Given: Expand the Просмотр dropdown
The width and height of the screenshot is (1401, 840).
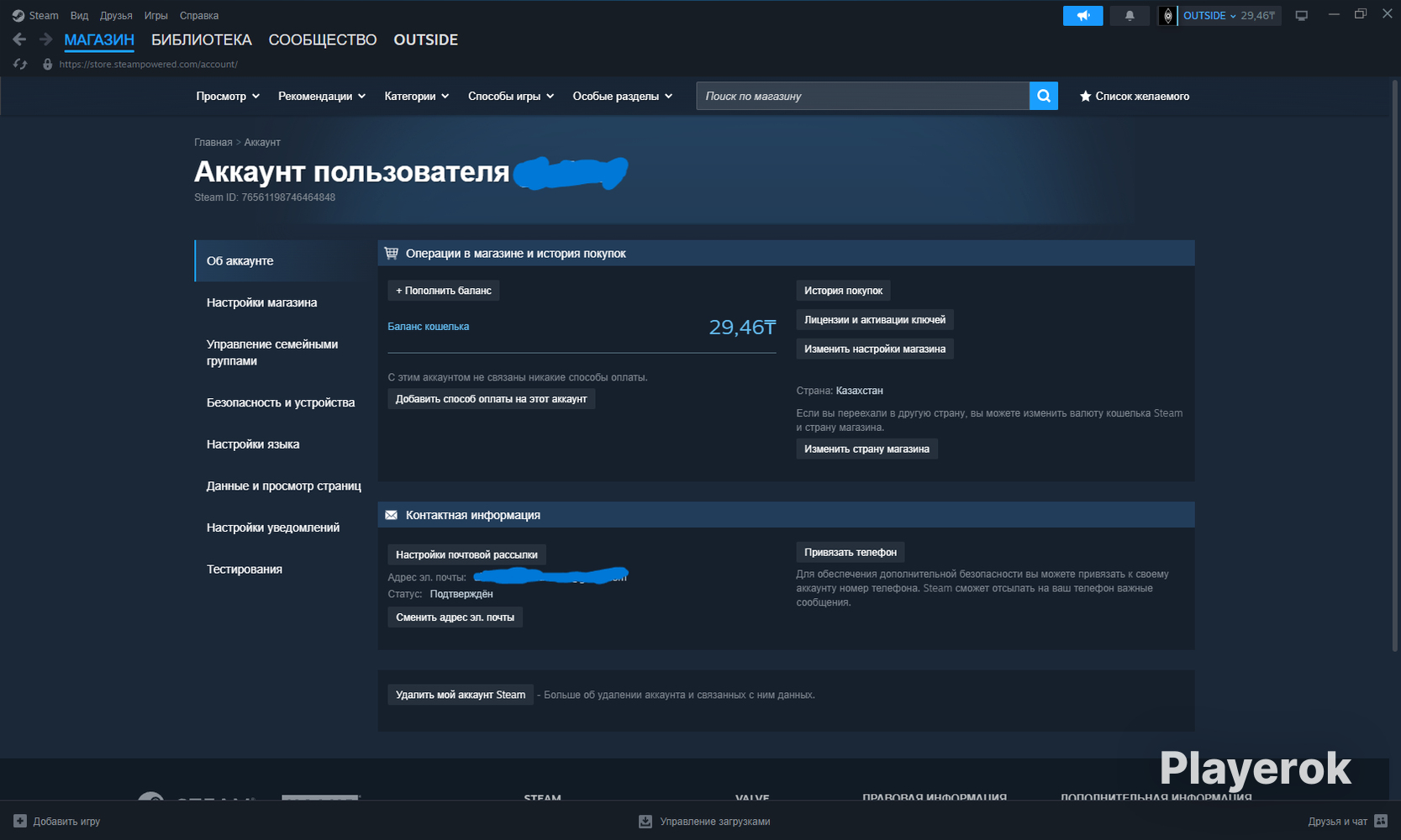Looking at the screenshot, I should tap(228, 96).
